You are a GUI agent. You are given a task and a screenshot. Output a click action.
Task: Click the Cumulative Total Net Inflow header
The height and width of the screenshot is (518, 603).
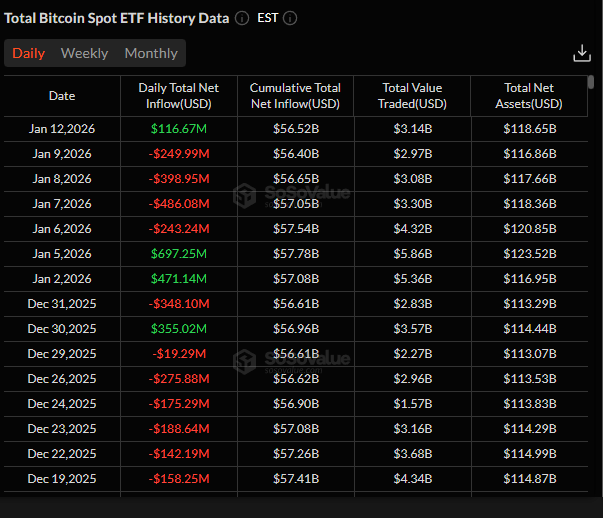pyautogui.click(x=295, y=96)
